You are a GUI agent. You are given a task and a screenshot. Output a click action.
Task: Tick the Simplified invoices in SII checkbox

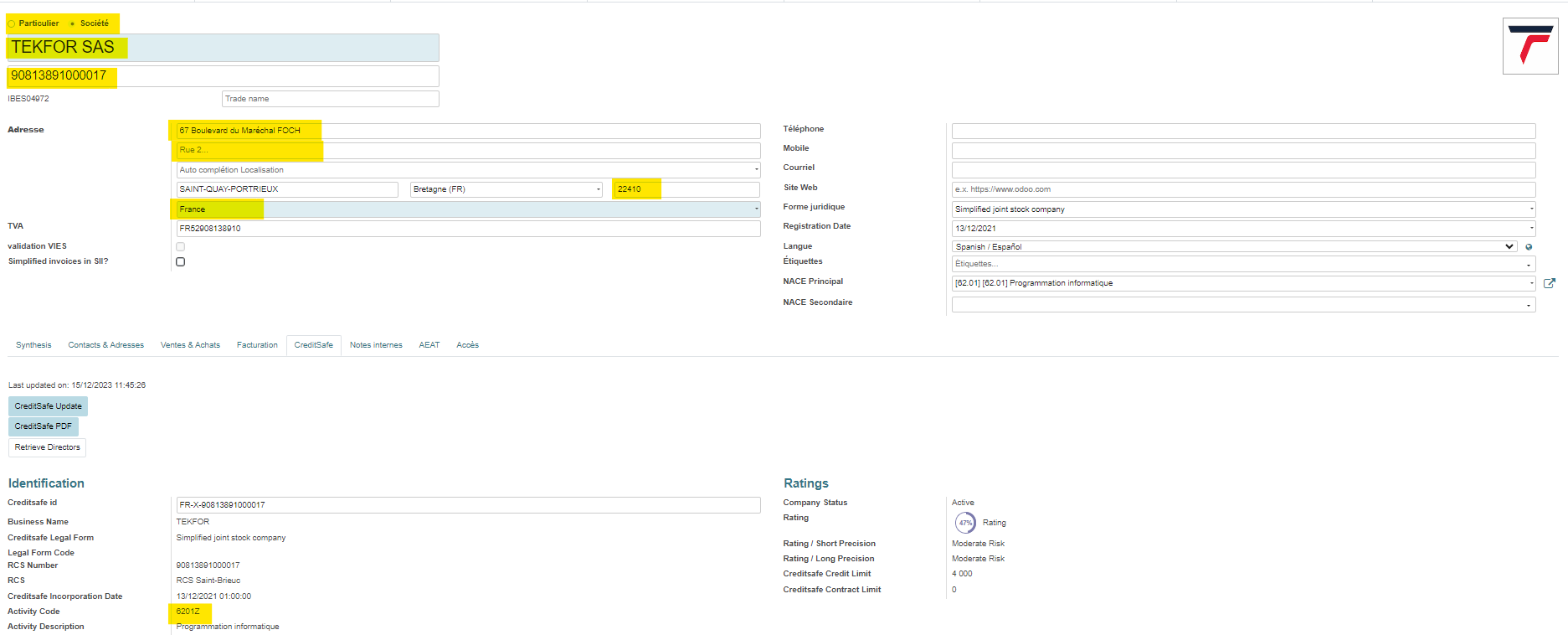coord(180,262)
